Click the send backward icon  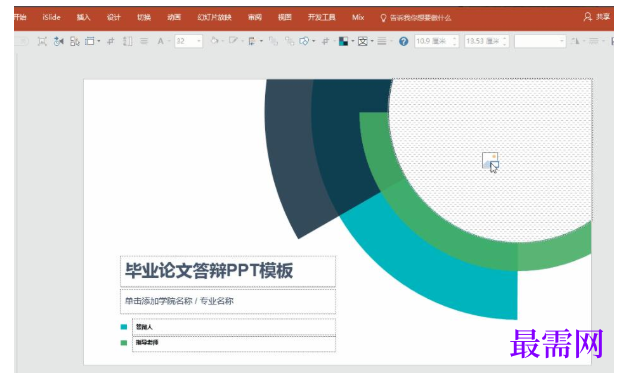290,41
